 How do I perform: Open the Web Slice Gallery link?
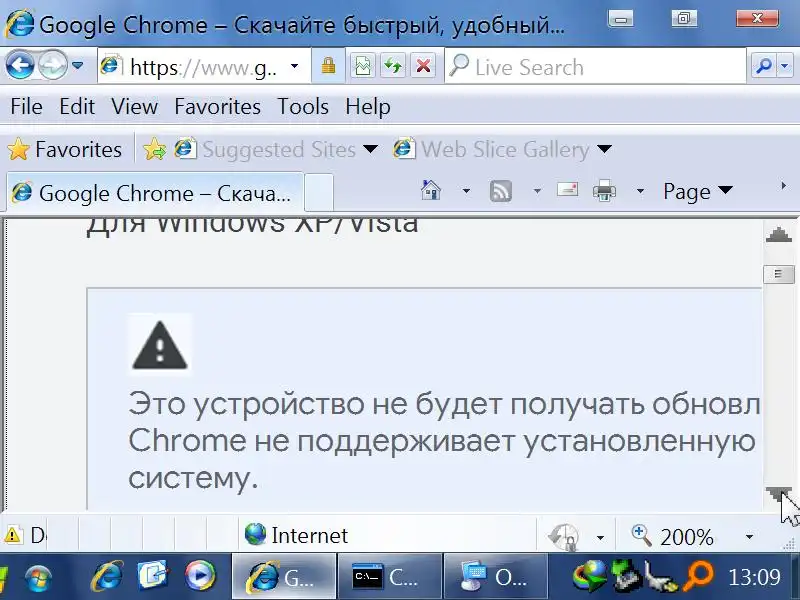502,149
